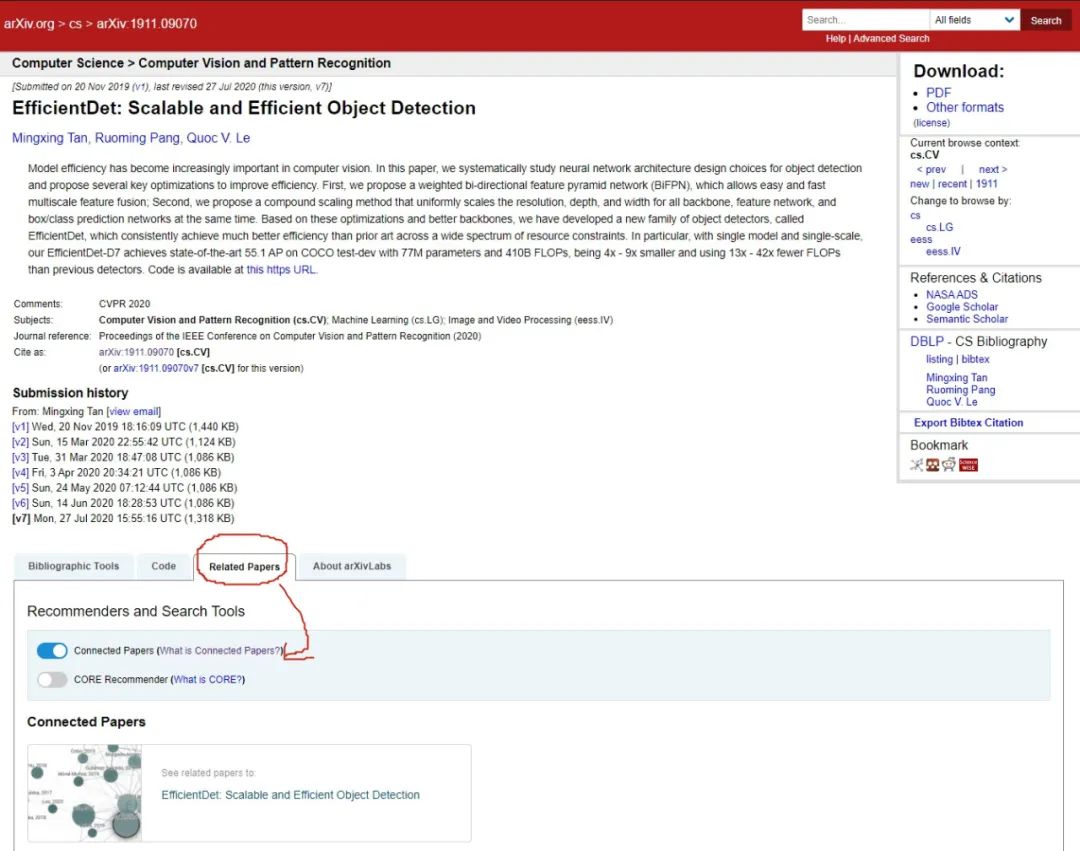Share paper on Reddit icon
Image resolution: width=1080 pixels, height=851 pixels.
click(949, 465)
